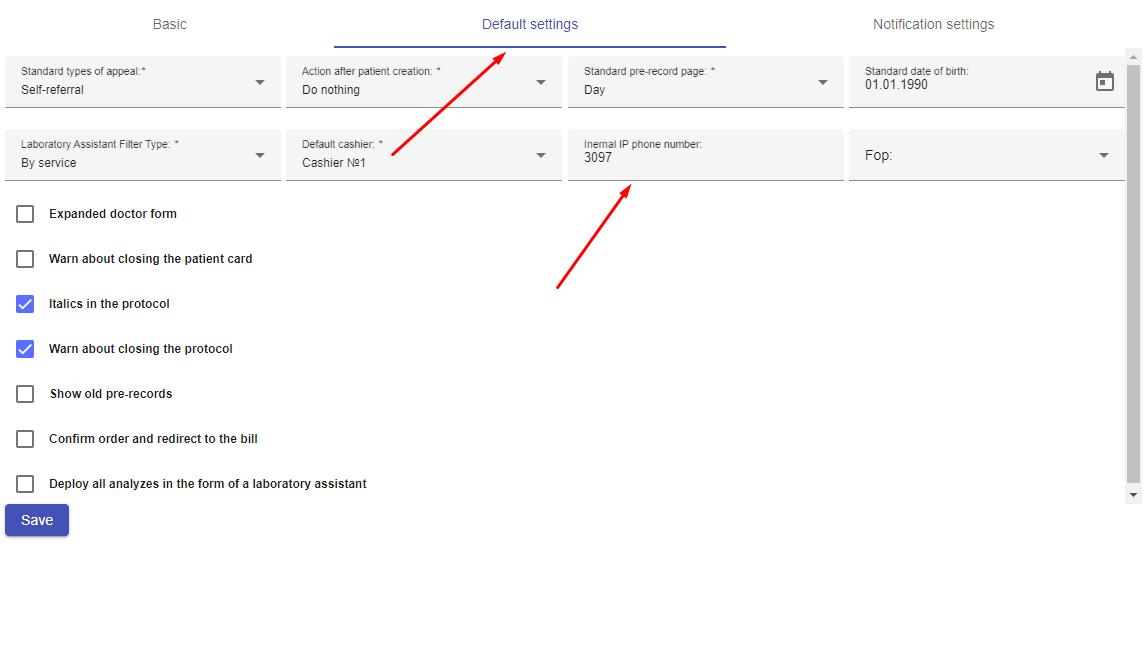Uncheck Italics in the protocol

[x=25, y=304]
